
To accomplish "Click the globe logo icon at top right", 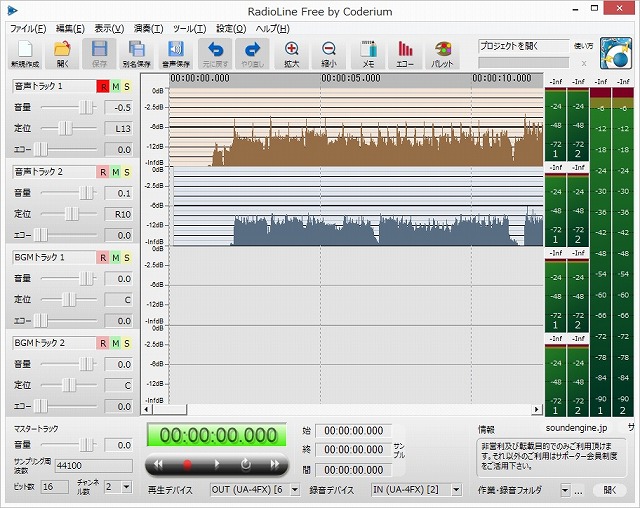I will [x=616, y=53].
